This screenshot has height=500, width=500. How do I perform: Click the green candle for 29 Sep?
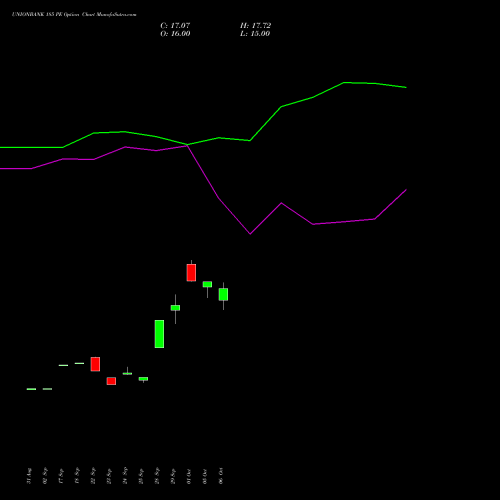(x=175, y=308)
